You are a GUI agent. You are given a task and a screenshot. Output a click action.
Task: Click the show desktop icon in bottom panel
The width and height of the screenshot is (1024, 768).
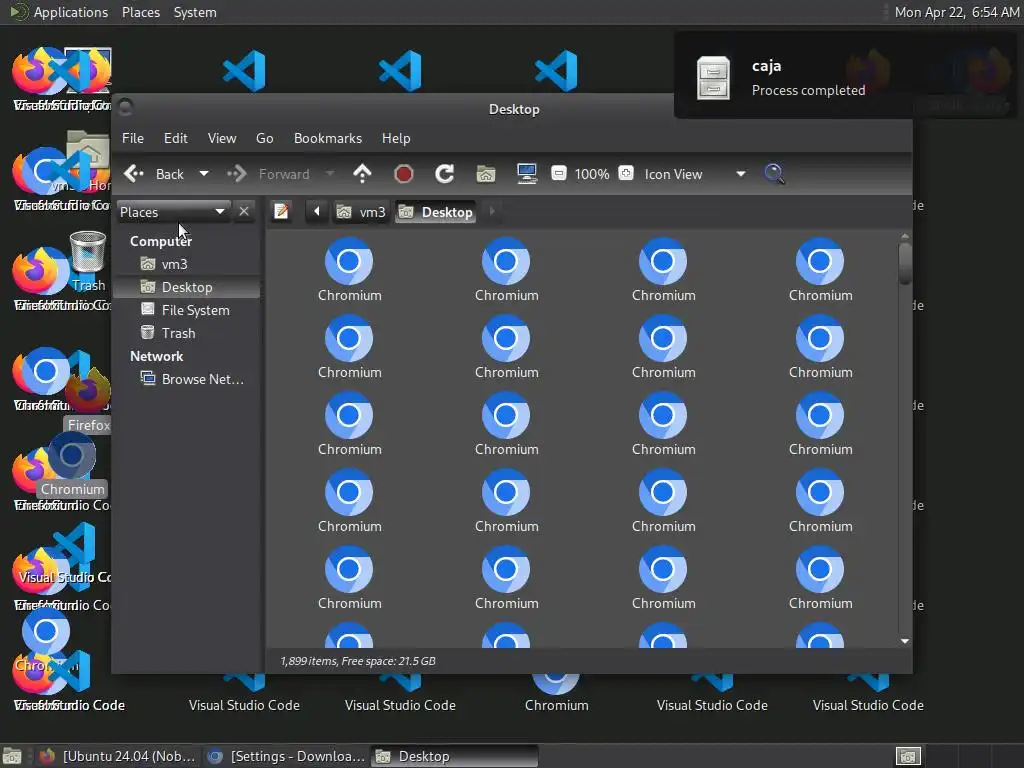point(12,756)
